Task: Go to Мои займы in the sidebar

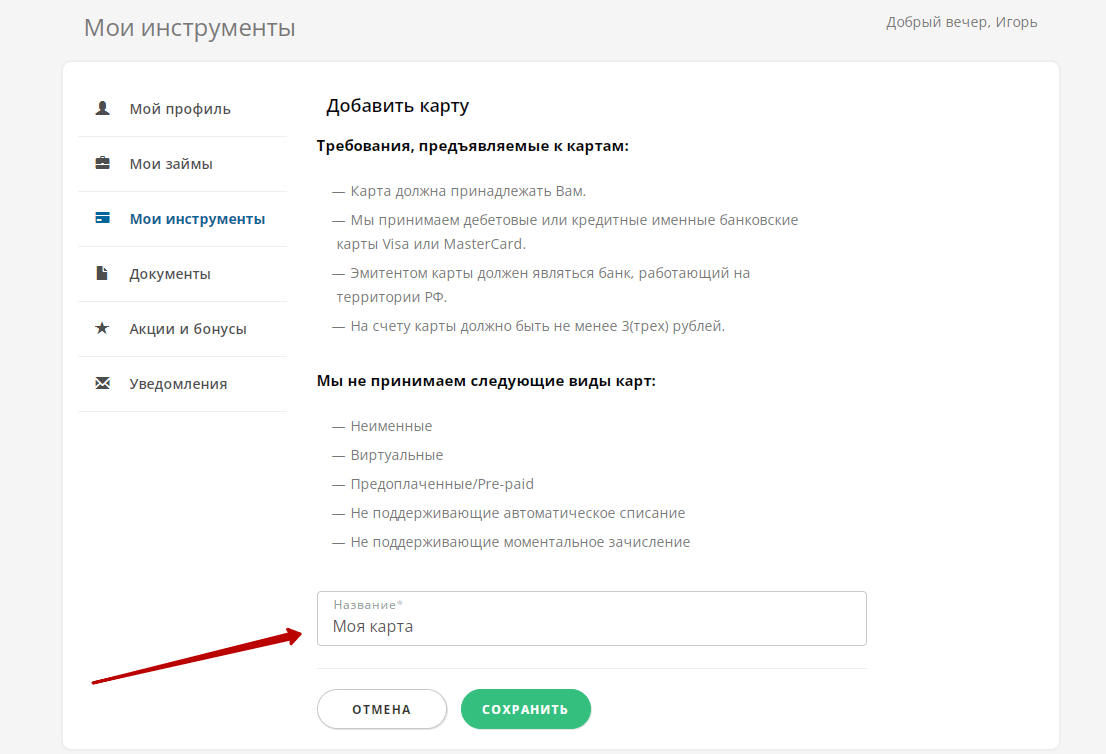Action: pos(171,164)
